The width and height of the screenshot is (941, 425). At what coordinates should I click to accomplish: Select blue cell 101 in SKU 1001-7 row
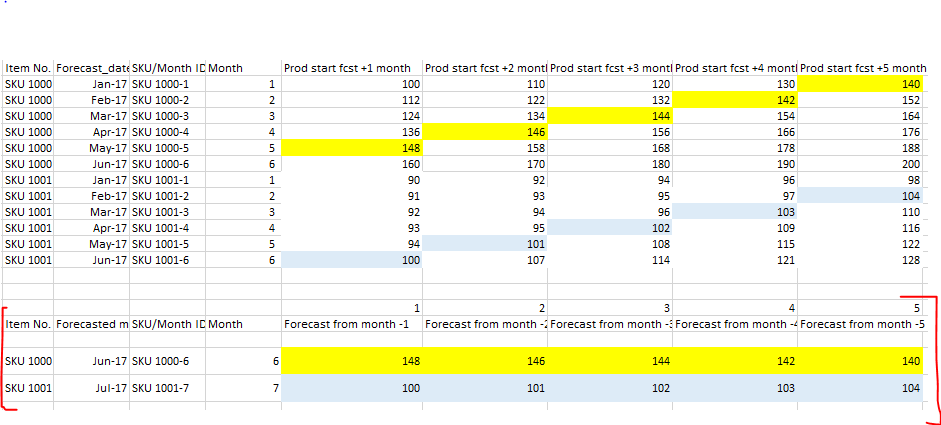pyautogui.click(x=485, y=388)
